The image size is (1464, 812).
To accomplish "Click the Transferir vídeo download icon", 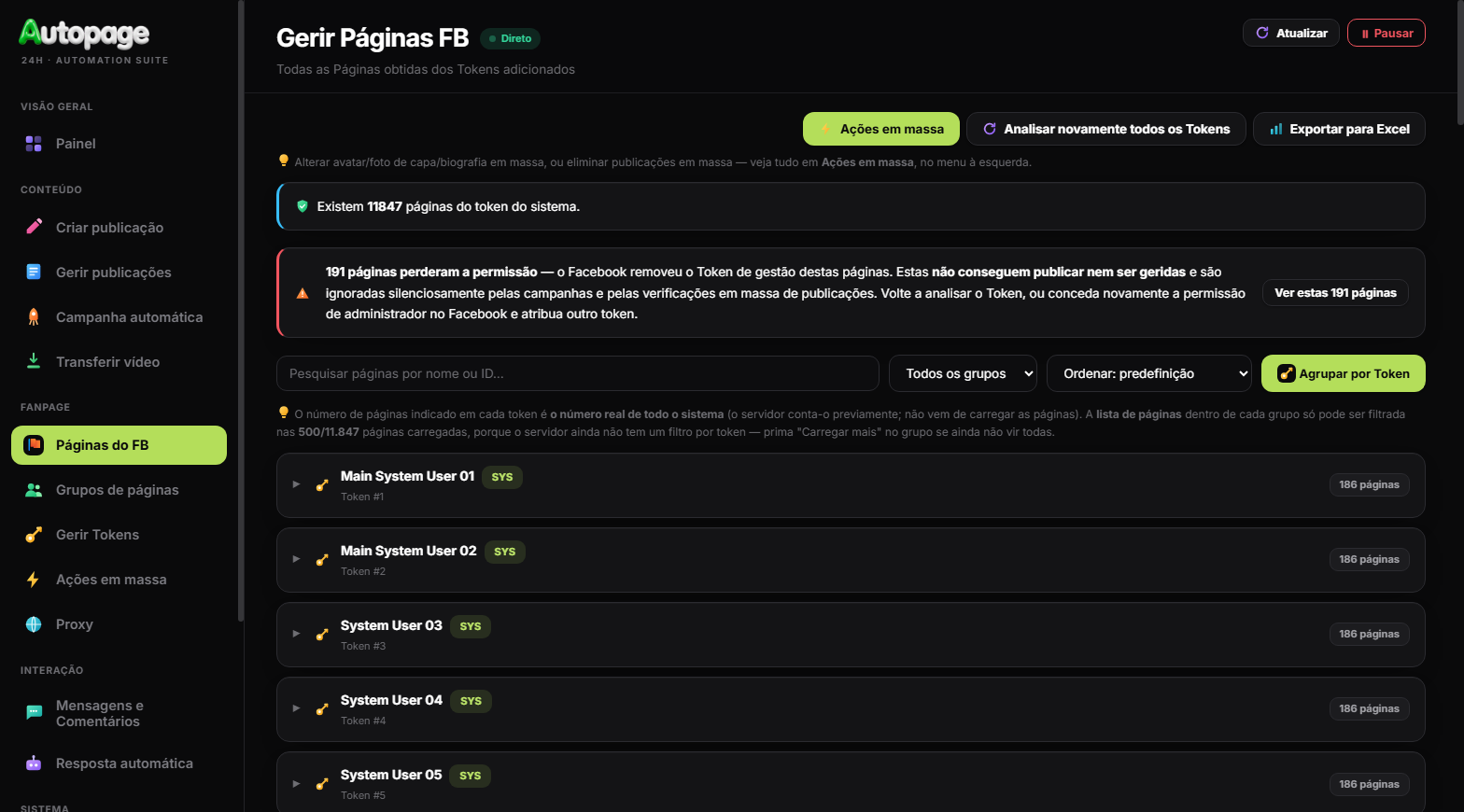I will click(34, 361).
